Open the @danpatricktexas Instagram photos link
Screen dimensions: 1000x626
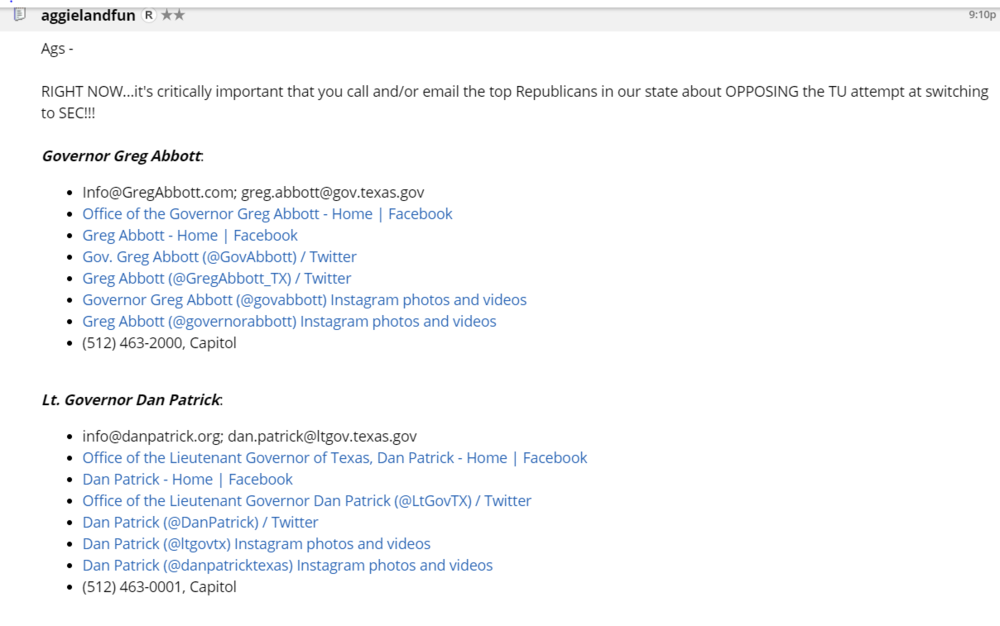(x=287, y=565)
